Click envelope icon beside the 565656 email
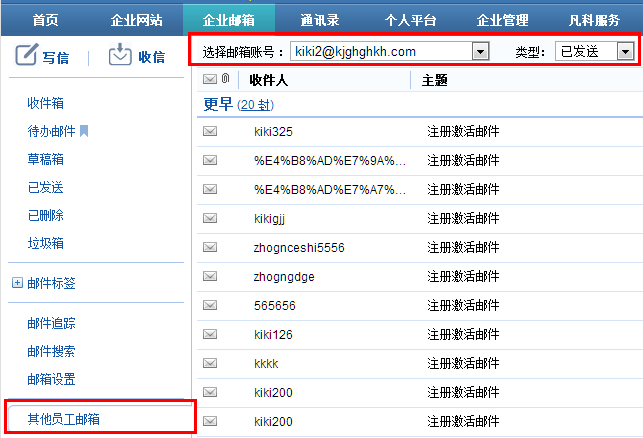This screenshot has width=643, height=438. (x=210, y=305)
